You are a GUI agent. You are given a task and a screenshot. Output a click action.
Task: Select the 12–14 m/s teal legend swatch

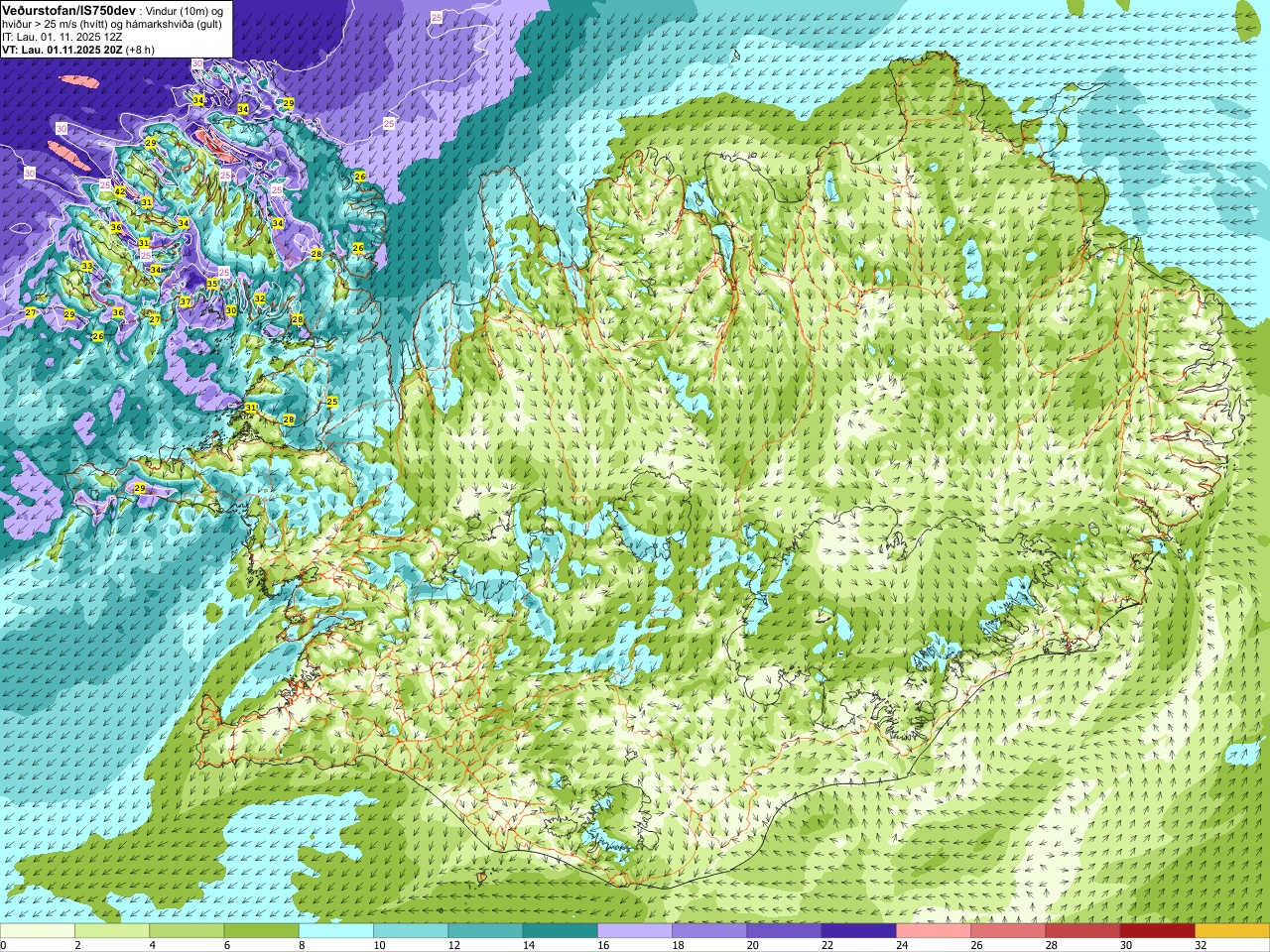(485, 931)
